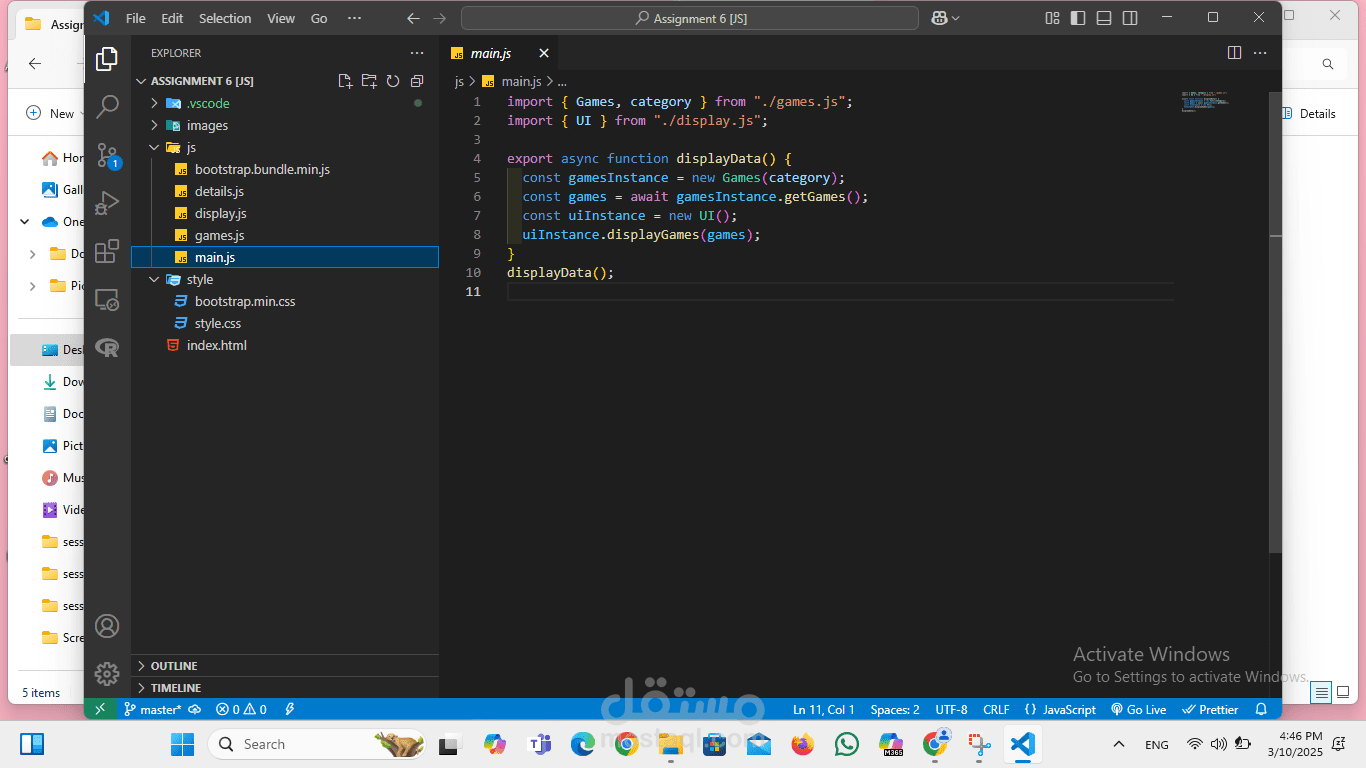Click New File icon in Explorer header
Image resolution: width=1366 pixels, height=768 pixels.
click(x=345, y=81)
